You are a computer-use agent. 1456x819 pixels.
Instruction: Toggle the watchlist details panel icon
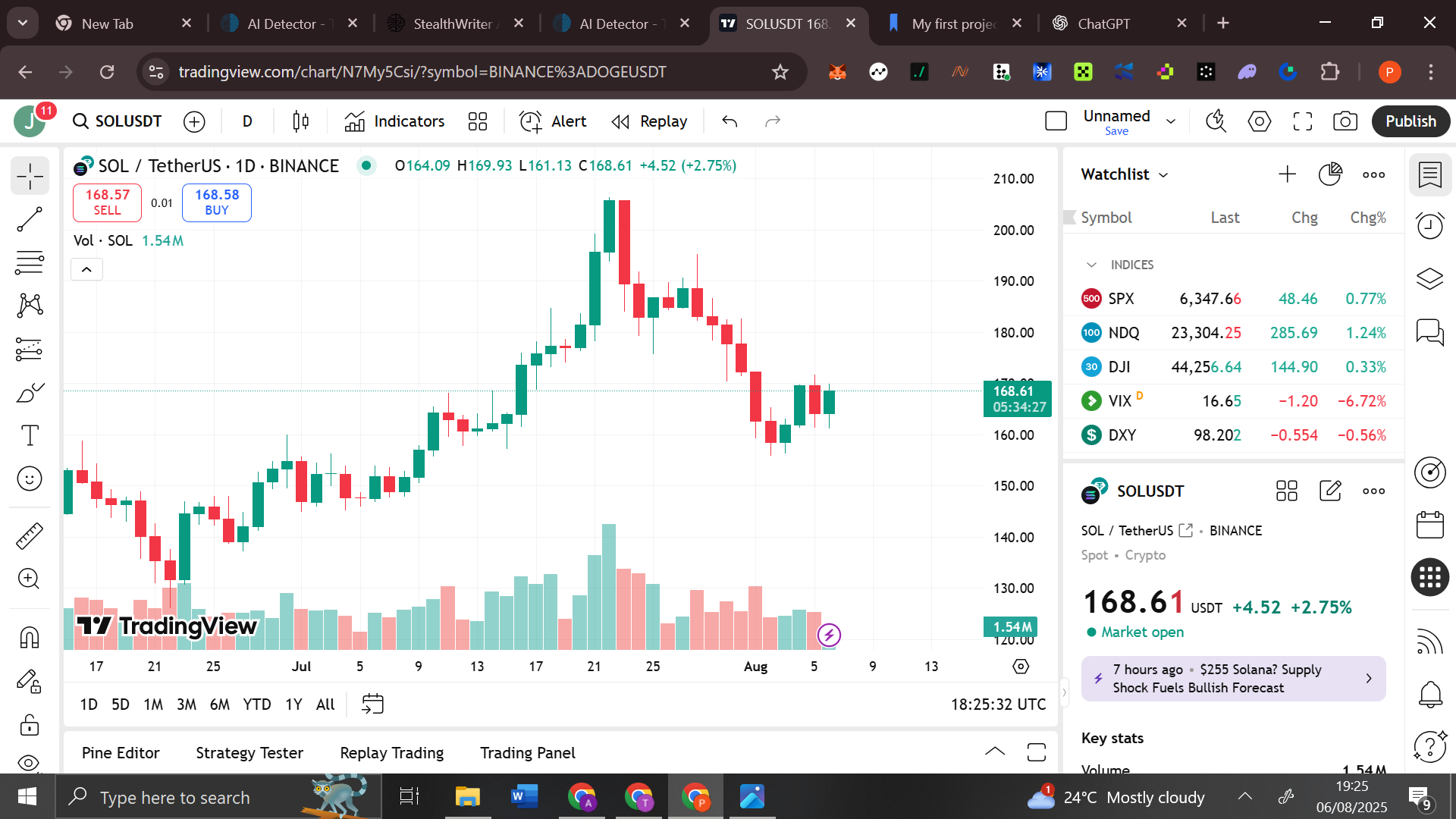[x=1430, y=175]
